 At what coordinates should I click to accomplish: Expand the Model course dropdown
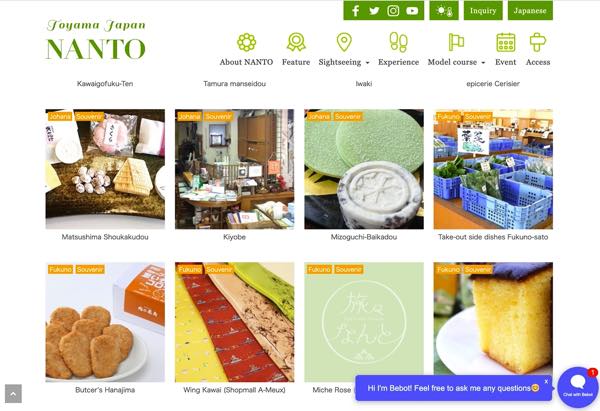pyautogui.click(x=456, y=62)
